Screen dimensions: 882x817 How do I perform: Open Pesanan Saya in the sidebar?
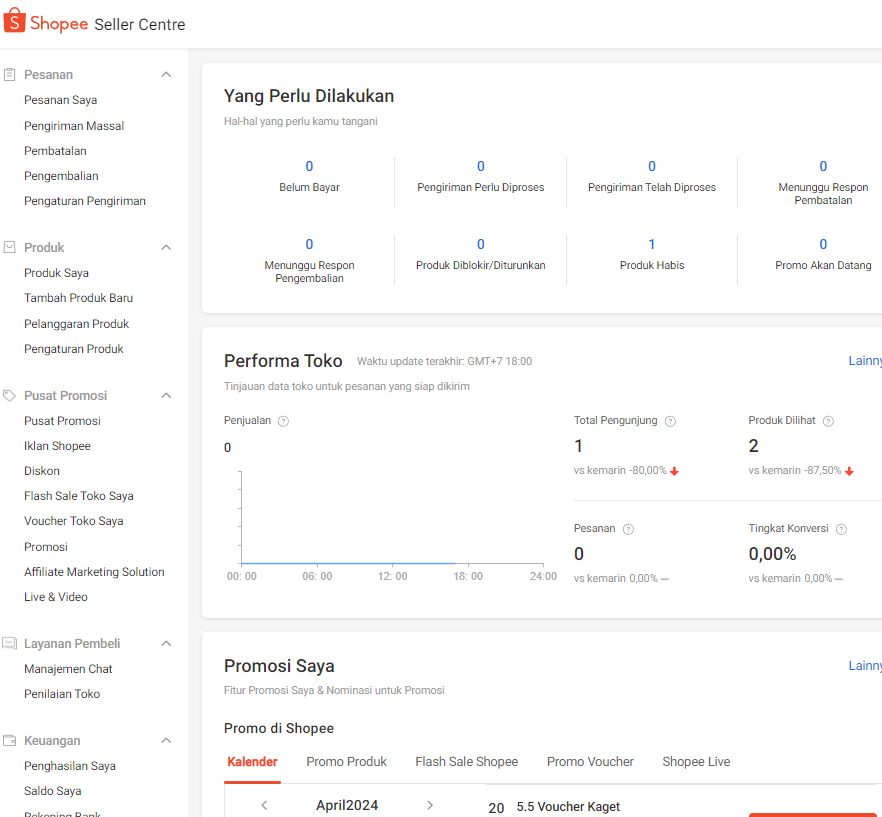tap(61, 100)
